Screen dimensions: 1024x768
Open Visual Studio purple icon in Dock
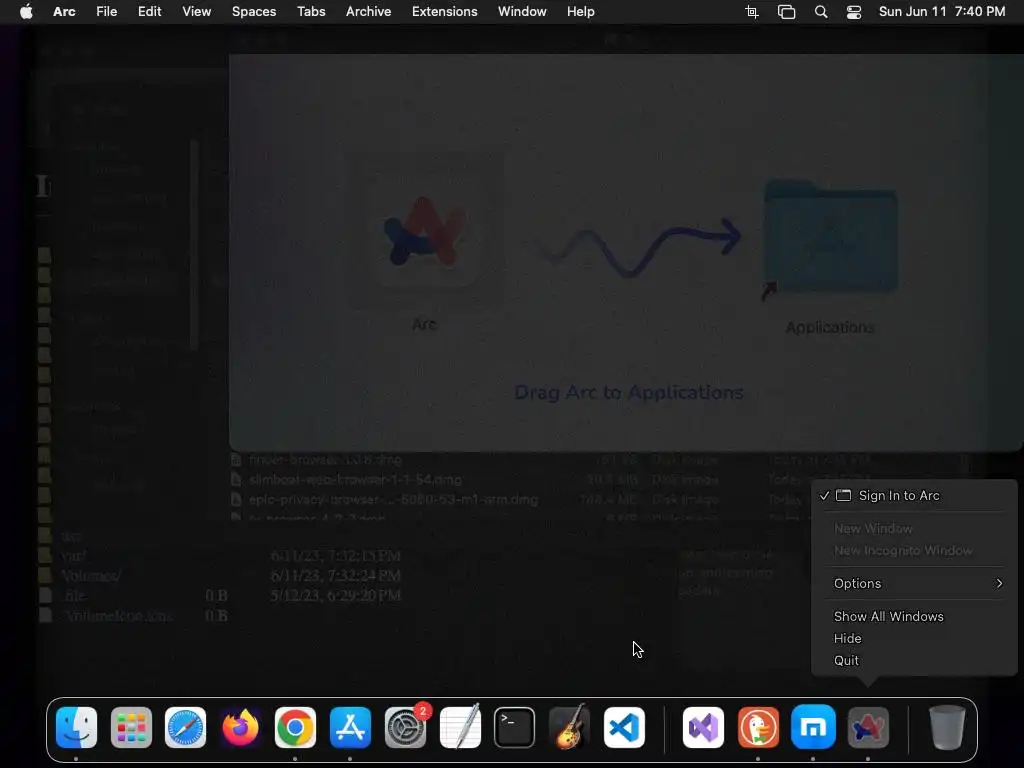click(x=703, y=728)
